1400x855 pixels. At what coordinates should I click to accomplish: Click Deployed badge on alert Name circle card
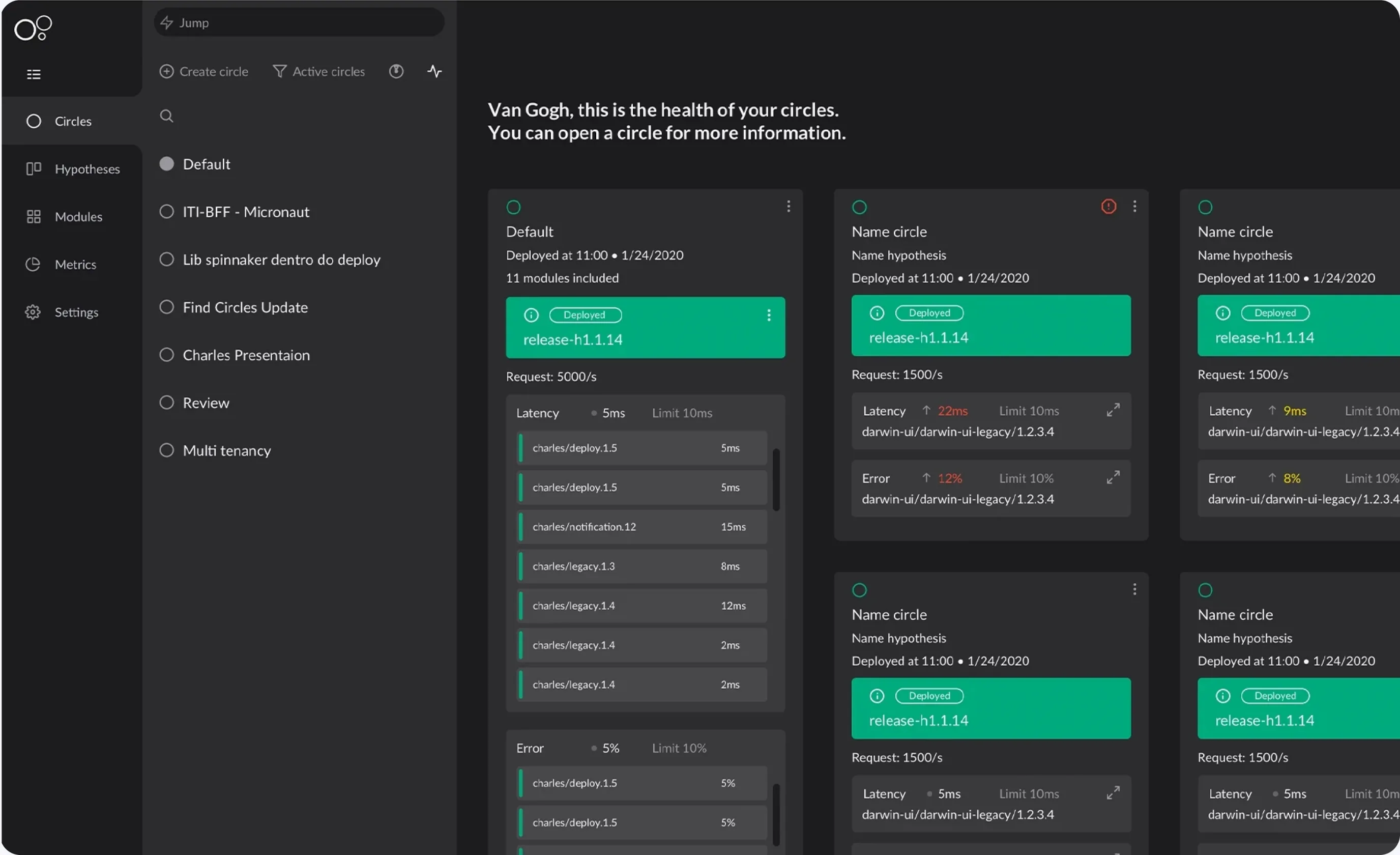tap(929, 312)
